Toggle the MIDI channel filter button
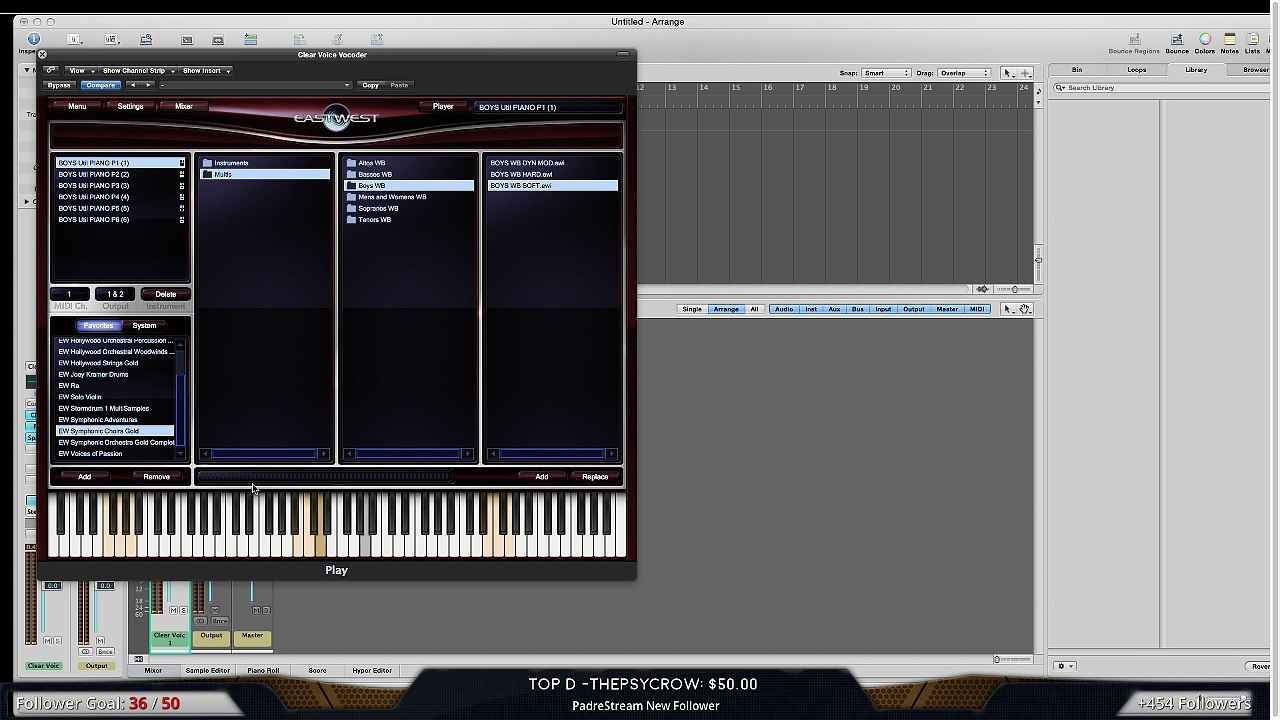 point(977,309)
